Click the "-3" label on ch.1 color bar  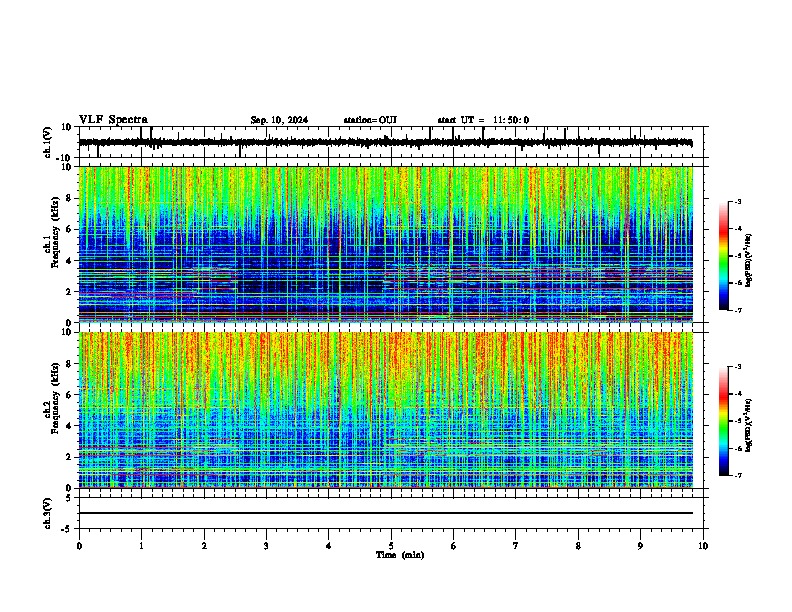[737, 201]
